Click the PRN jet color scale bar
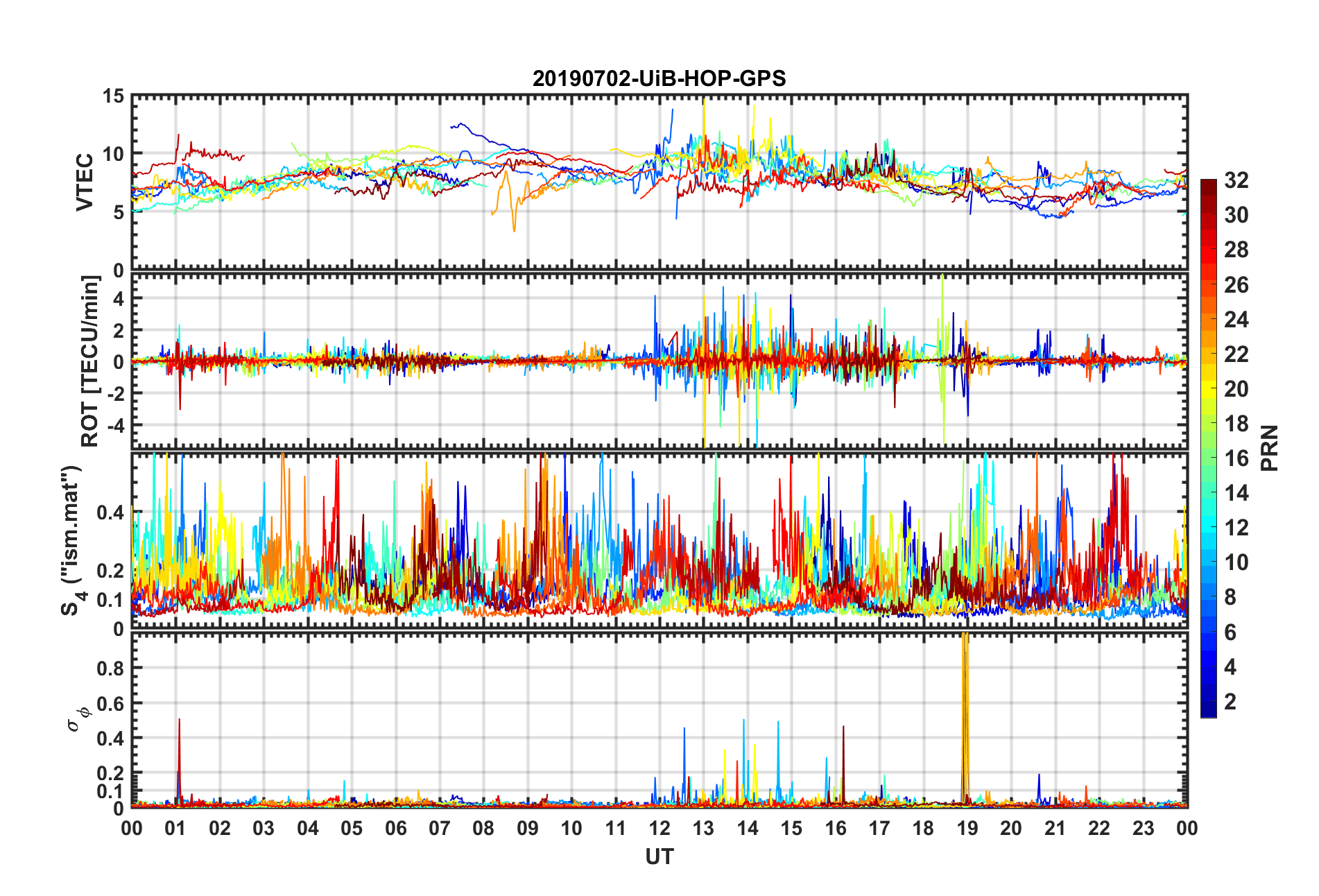Viewport: 1319px width, 896px height. click(1208, 448)
